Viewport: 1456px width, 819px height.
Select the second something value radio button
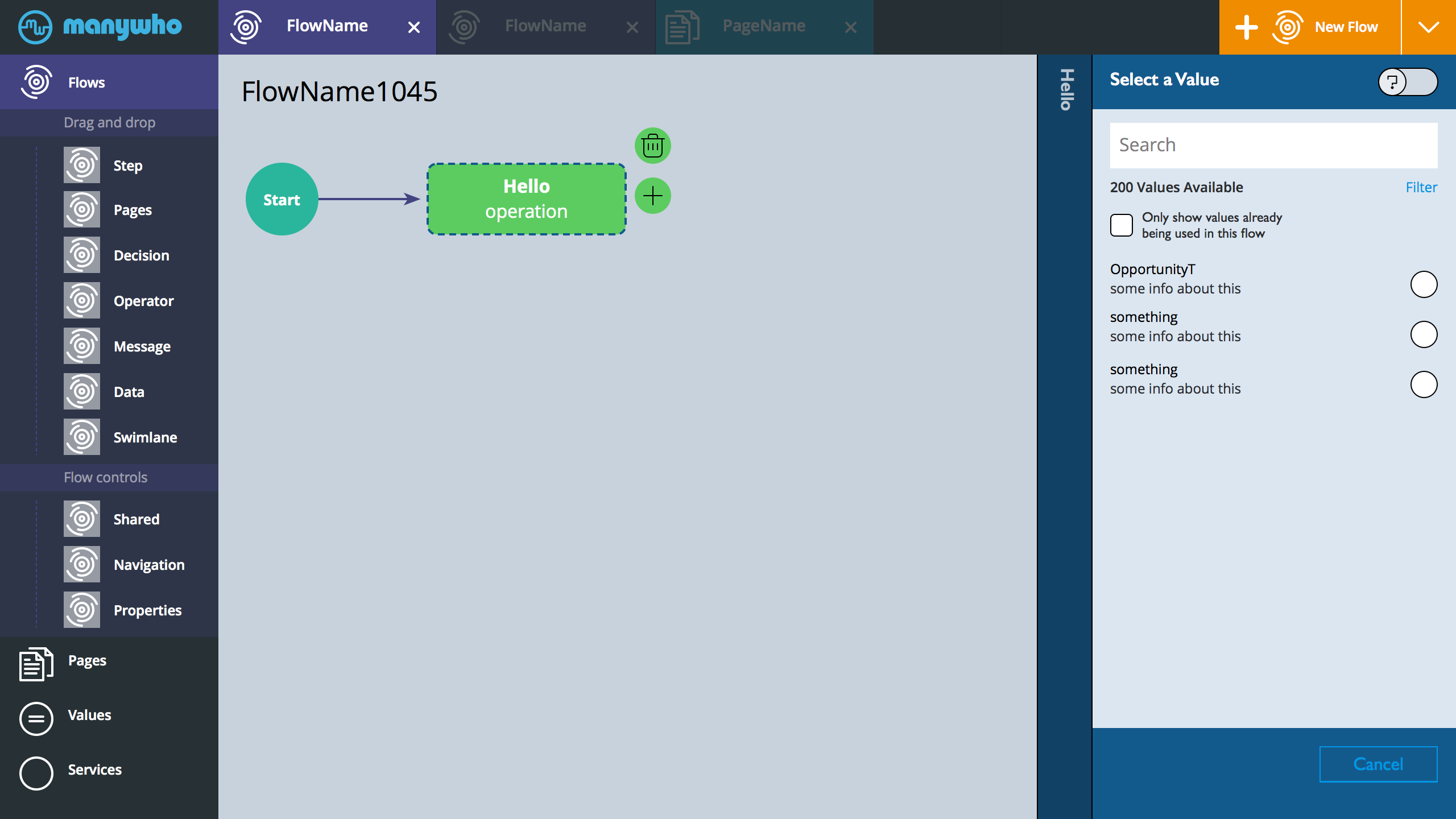[x=1424, y=384]
